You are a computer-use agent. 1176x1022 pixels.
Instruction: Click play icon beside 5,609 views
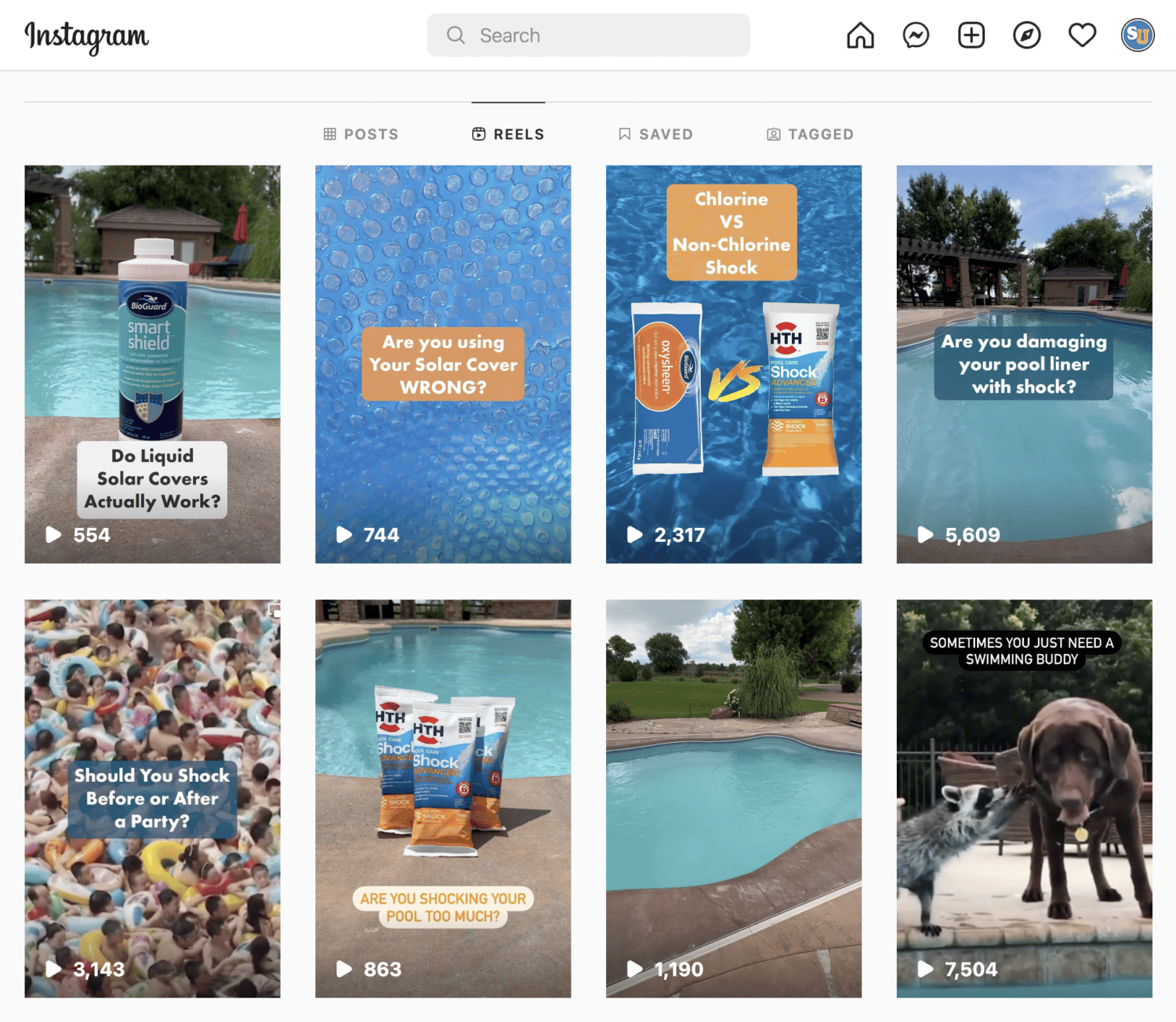tap(926, 535)
